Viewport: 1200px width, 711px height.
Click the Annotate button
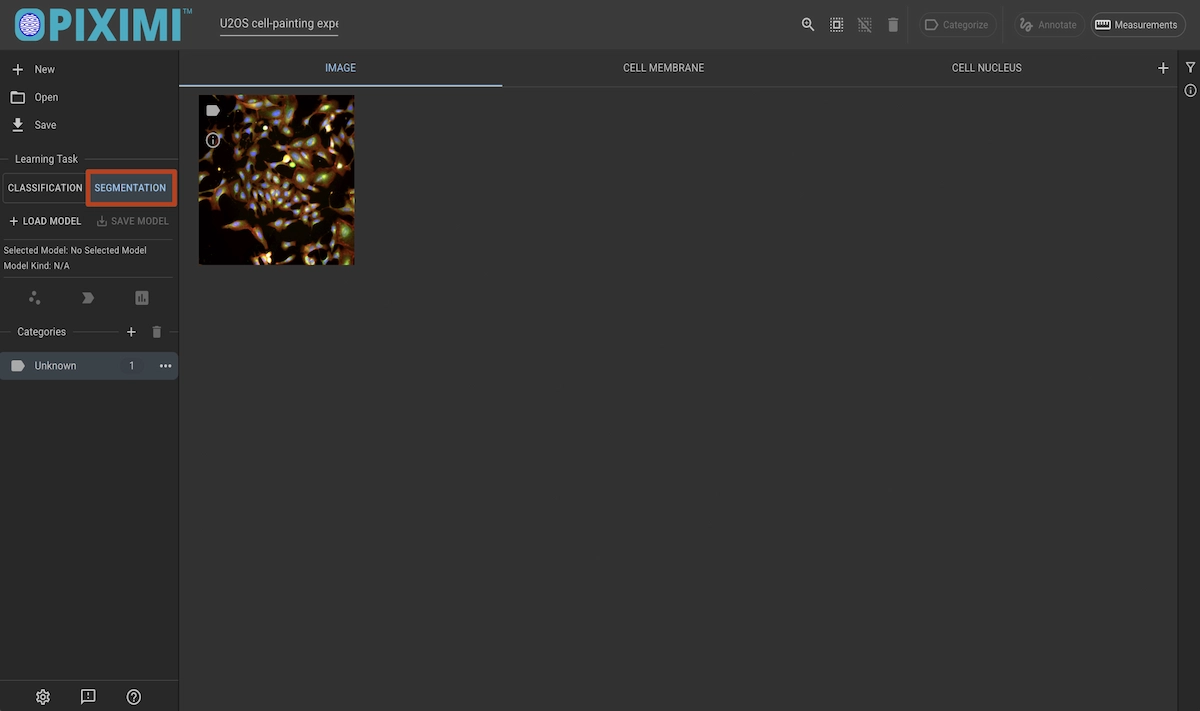[1048, 25]
